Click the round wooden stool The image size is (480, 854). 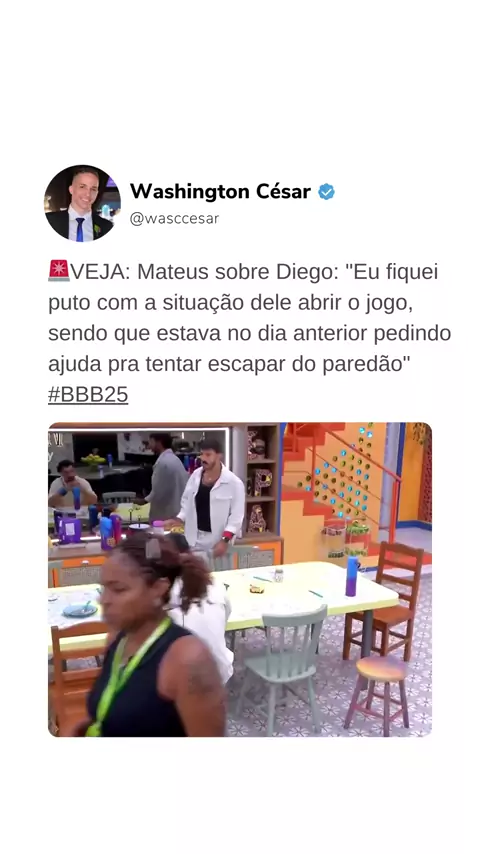pyautogui.click(x=380, y=690)
